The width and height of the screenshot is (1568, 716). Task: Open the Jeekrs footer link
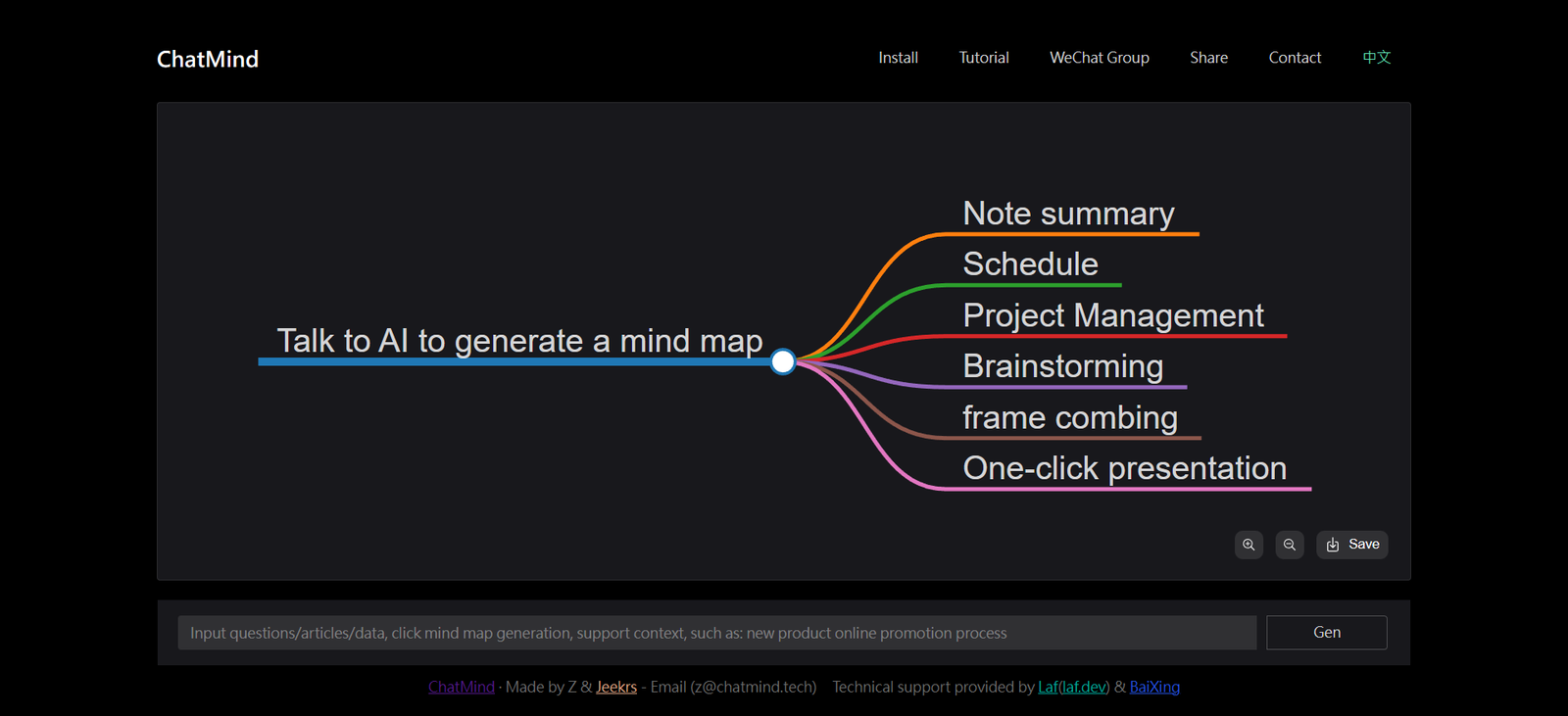616,687
